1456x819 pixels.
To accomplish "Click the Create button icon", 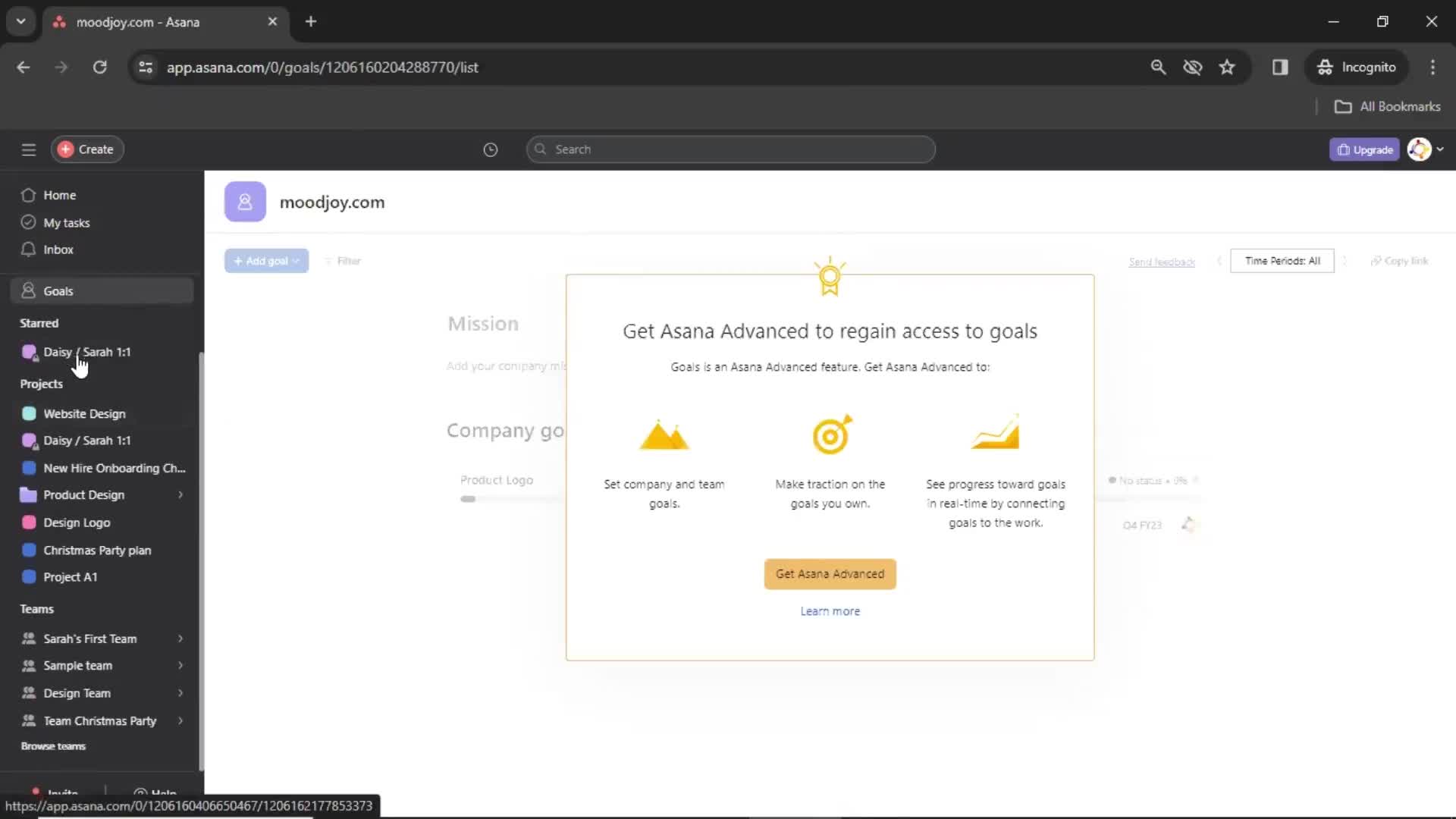I will 65,149.
